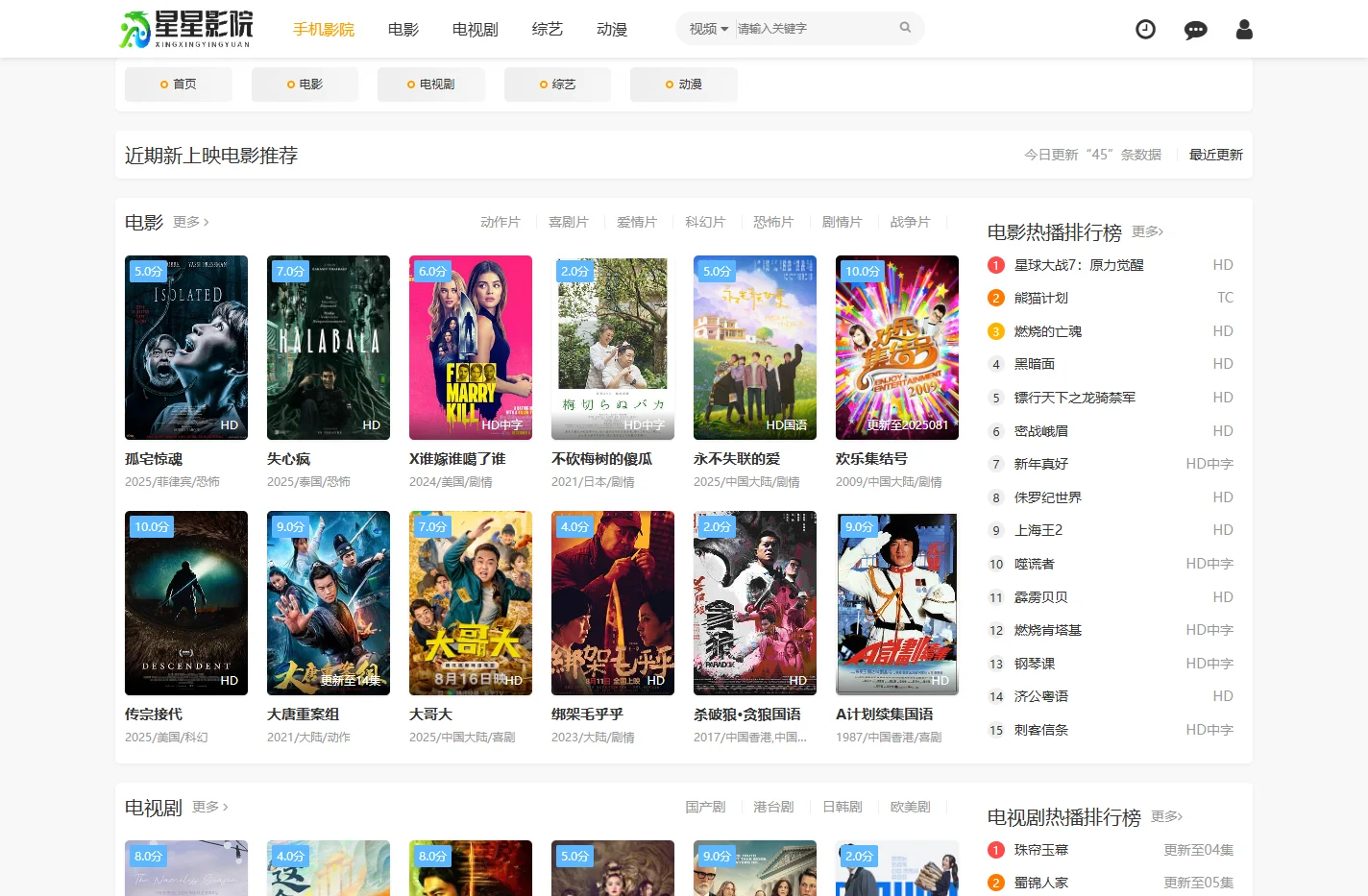Filter movies by 战争片
The width and height of the screenshot is (1368, 896).
[x=910, y=222]
